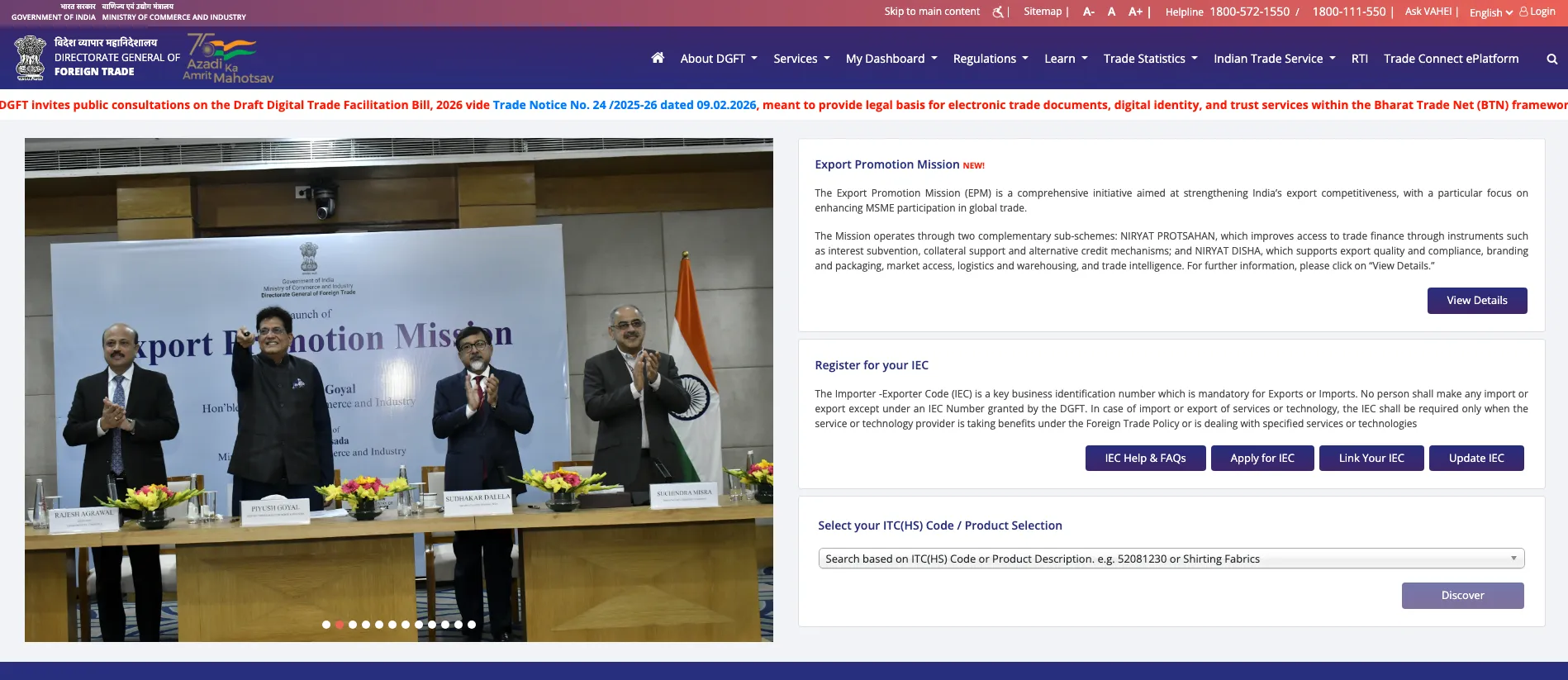Select the third carousel slide dot
Viewport: 1568px width, 680px height.
point(353,625)
